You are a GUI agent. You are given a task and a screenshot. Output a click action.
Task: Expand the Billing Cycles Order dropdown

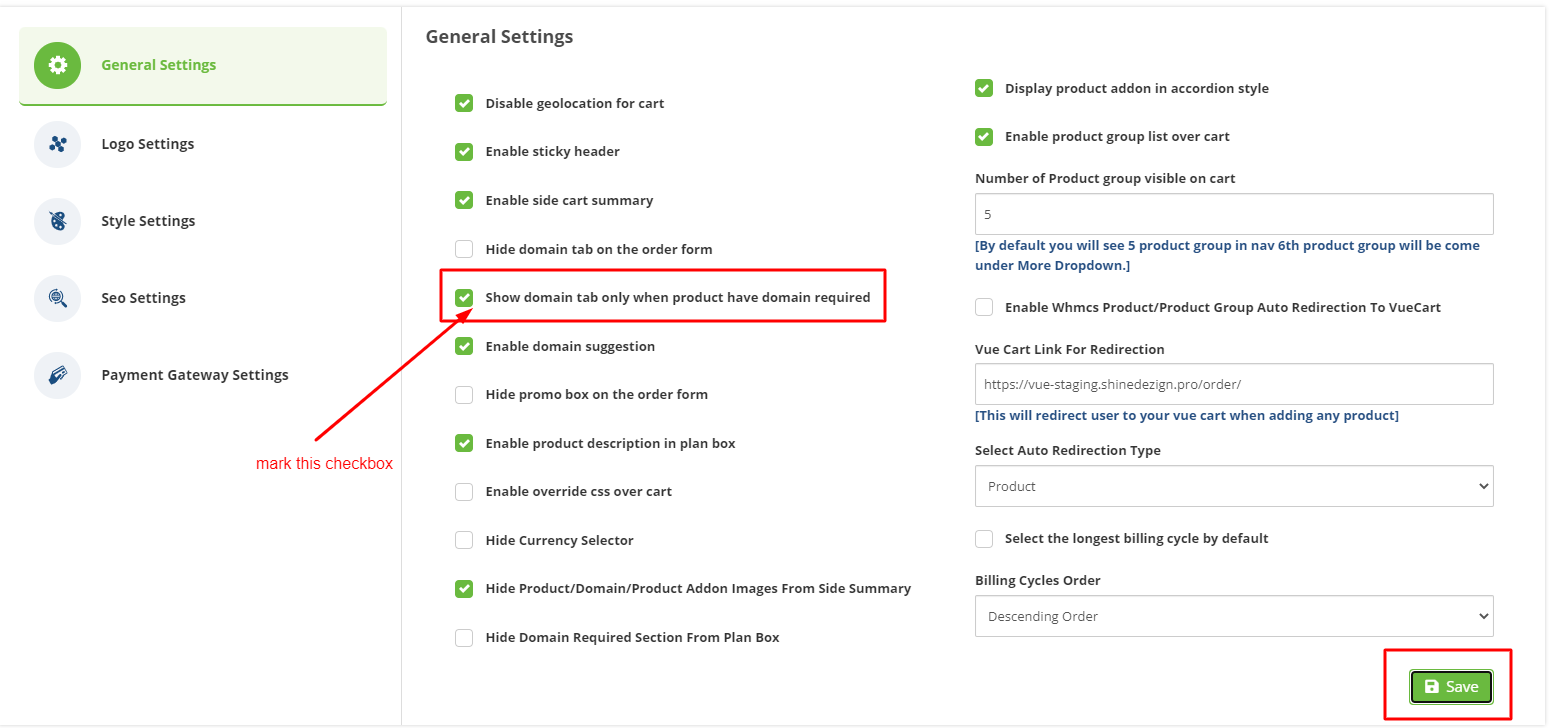tap(1234, 616)
